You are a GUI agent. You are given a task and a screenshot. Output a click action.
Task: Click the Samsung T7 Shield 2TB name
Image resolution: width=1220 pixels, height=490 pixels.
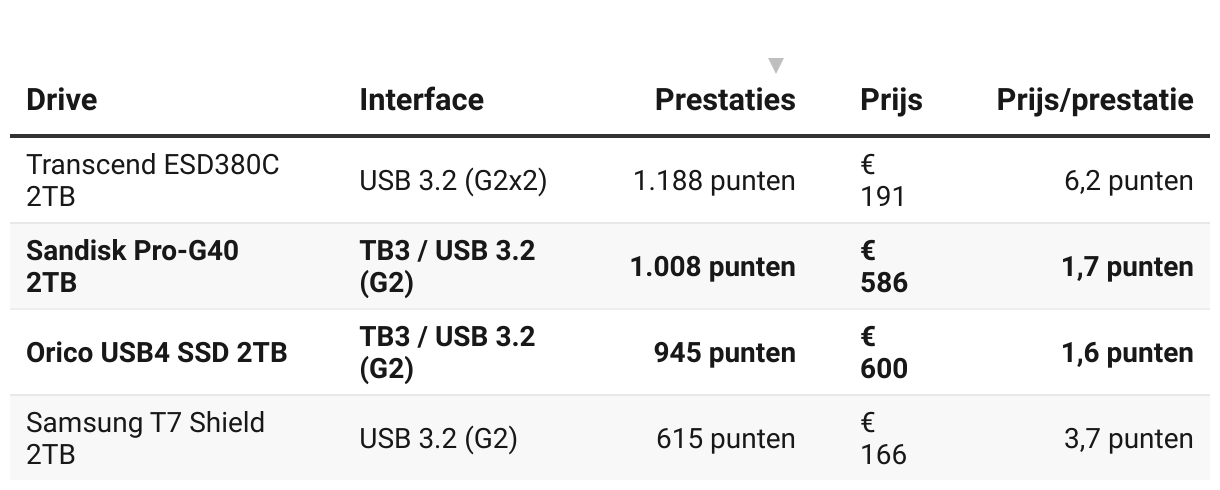click(146, 438)
